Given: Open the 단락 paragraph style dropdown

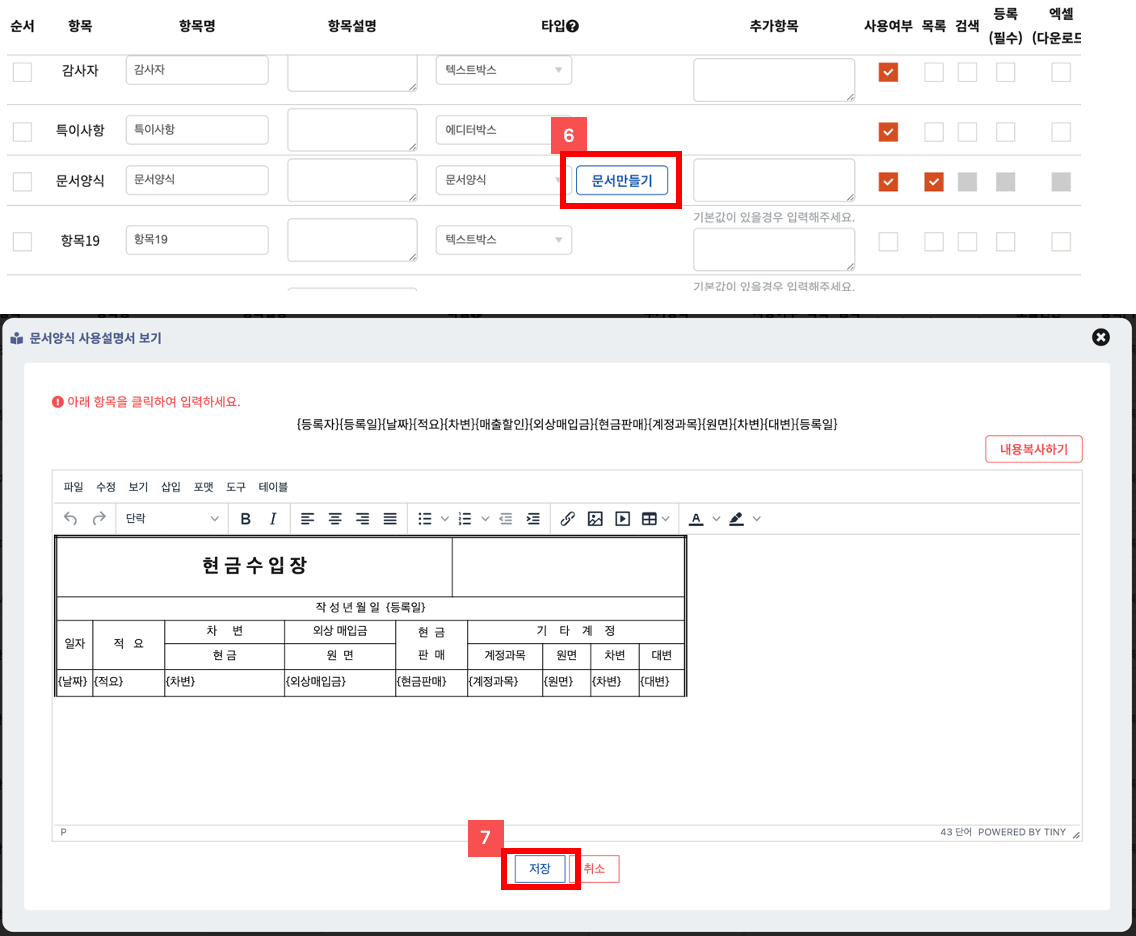Looking at the screenshot, I should tap(171, 519).
